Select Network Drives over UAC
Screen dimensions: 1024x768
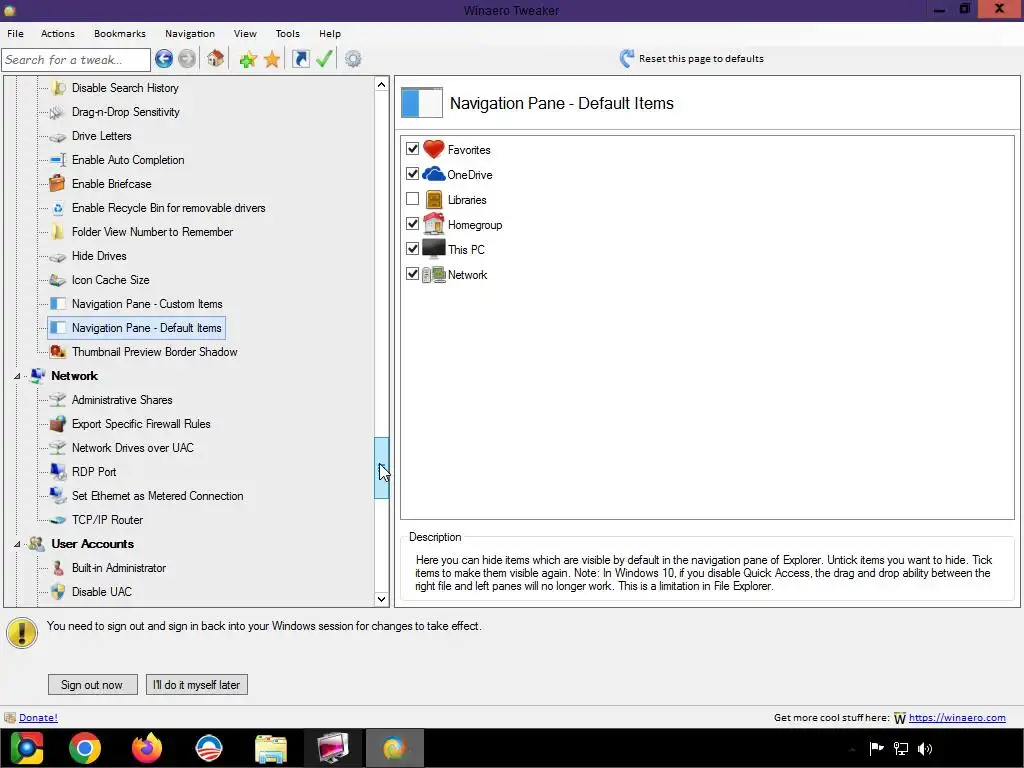click(x=133, y=448)
